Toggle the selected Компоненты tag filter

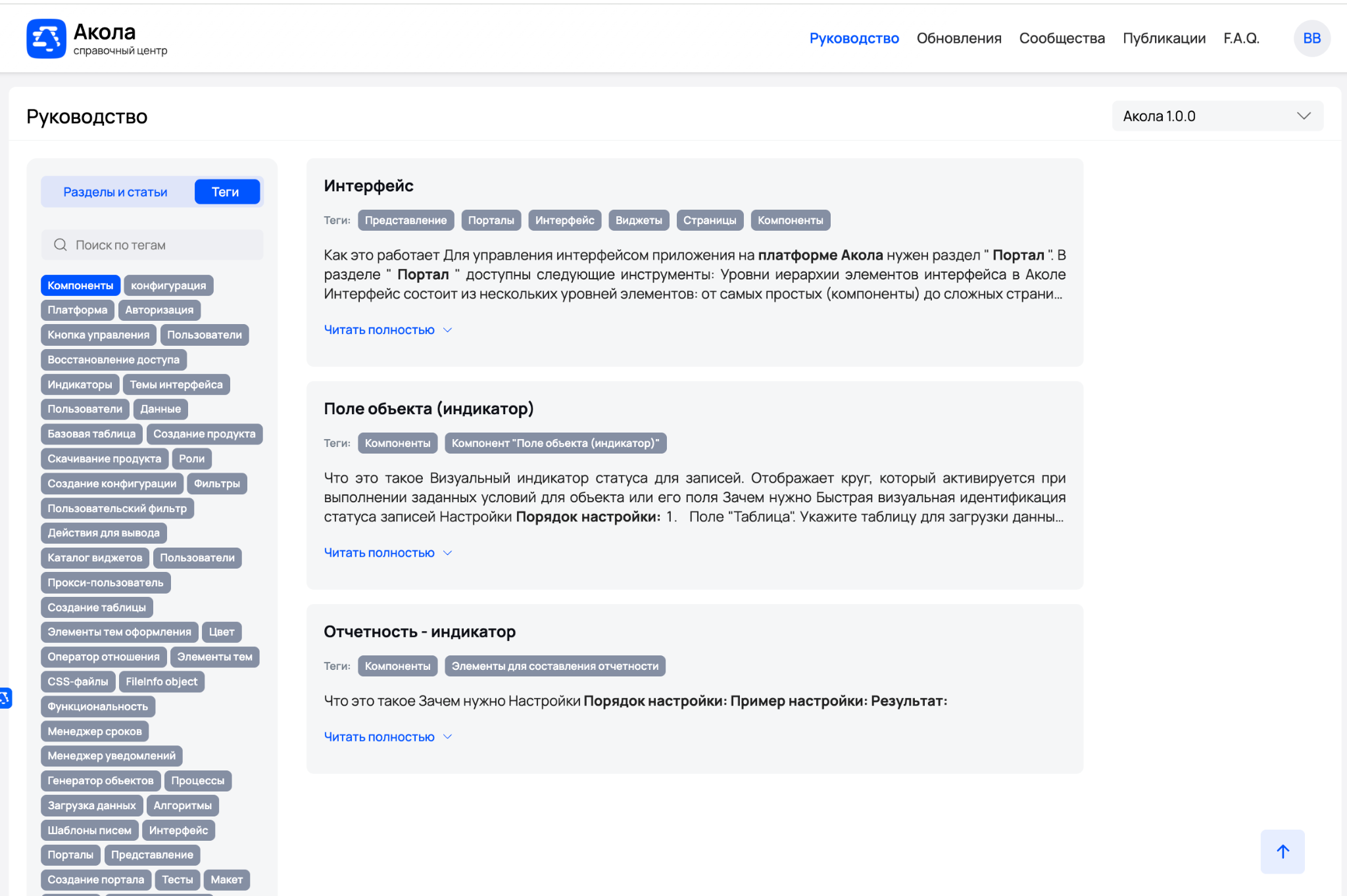(80, 285)
